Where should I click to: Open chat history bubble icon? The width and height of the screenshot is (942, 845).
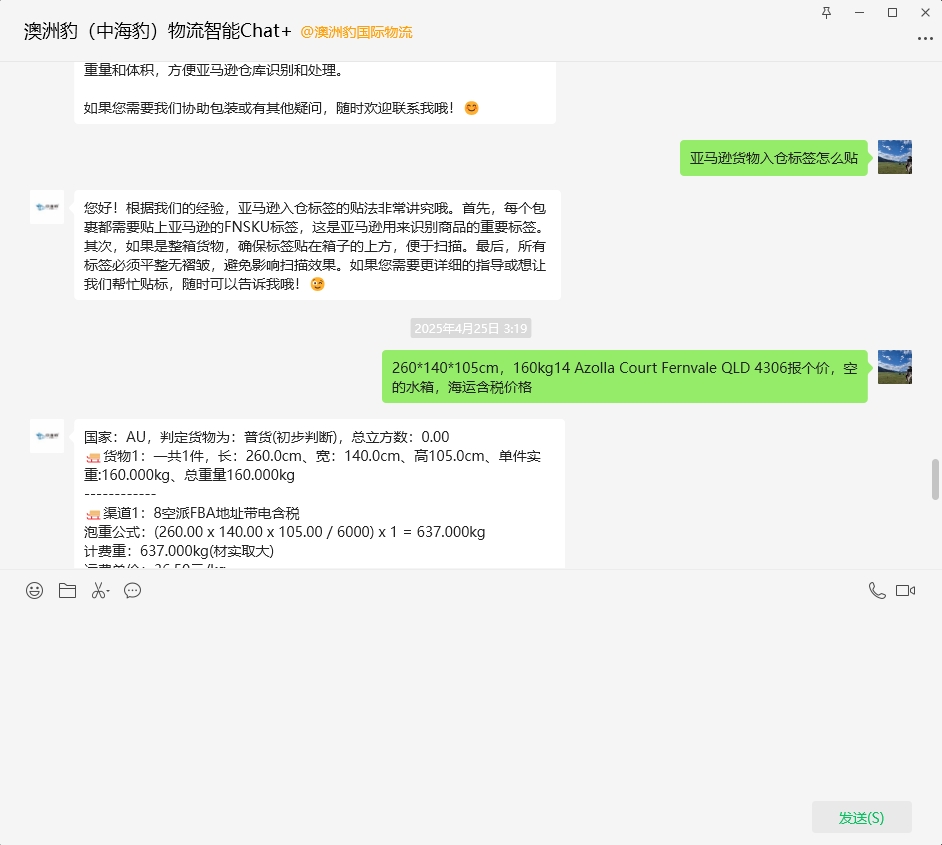(x=132, y=591)
